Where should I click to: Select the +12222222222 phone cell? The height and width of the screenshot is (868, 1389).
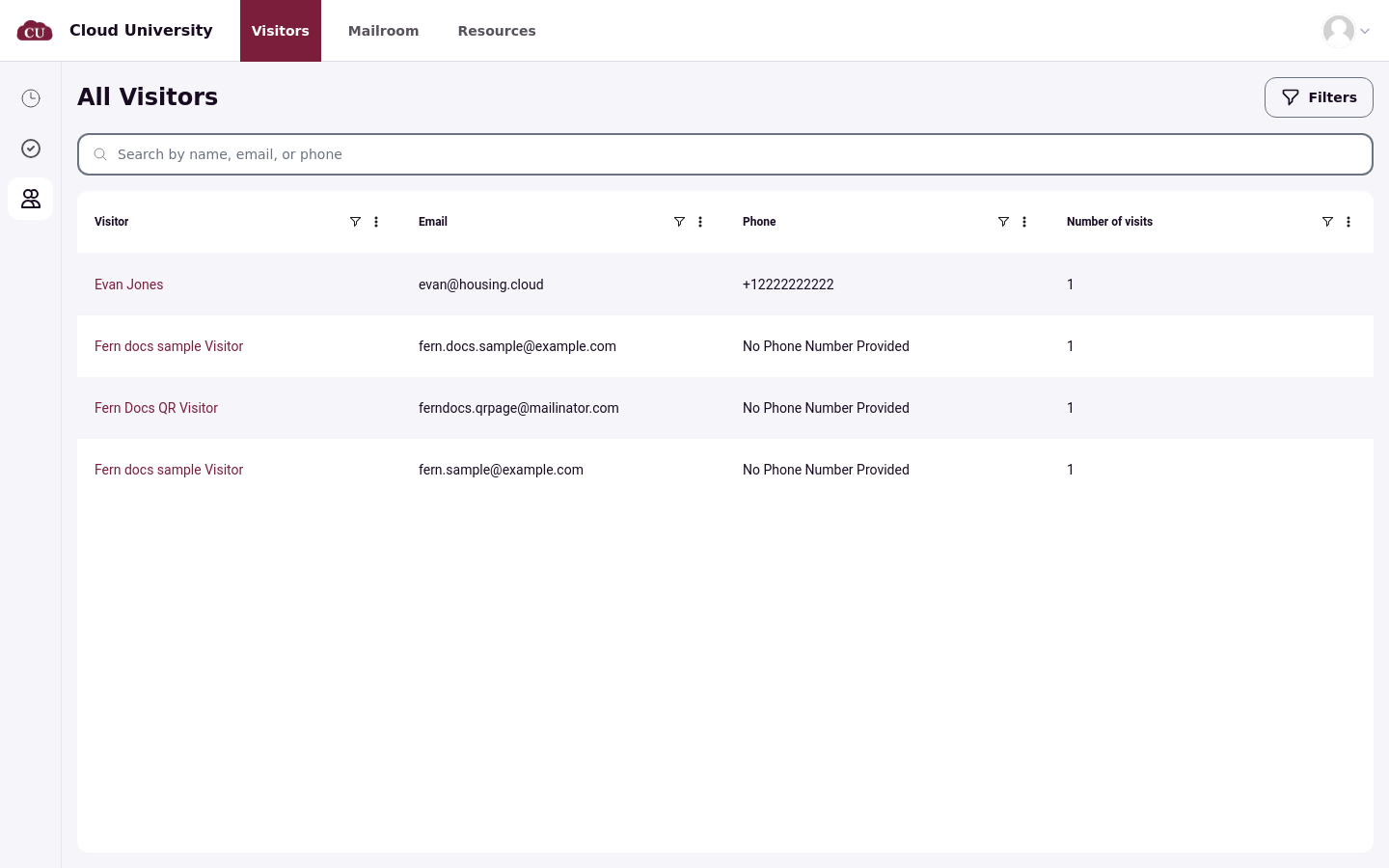[788, 285]
